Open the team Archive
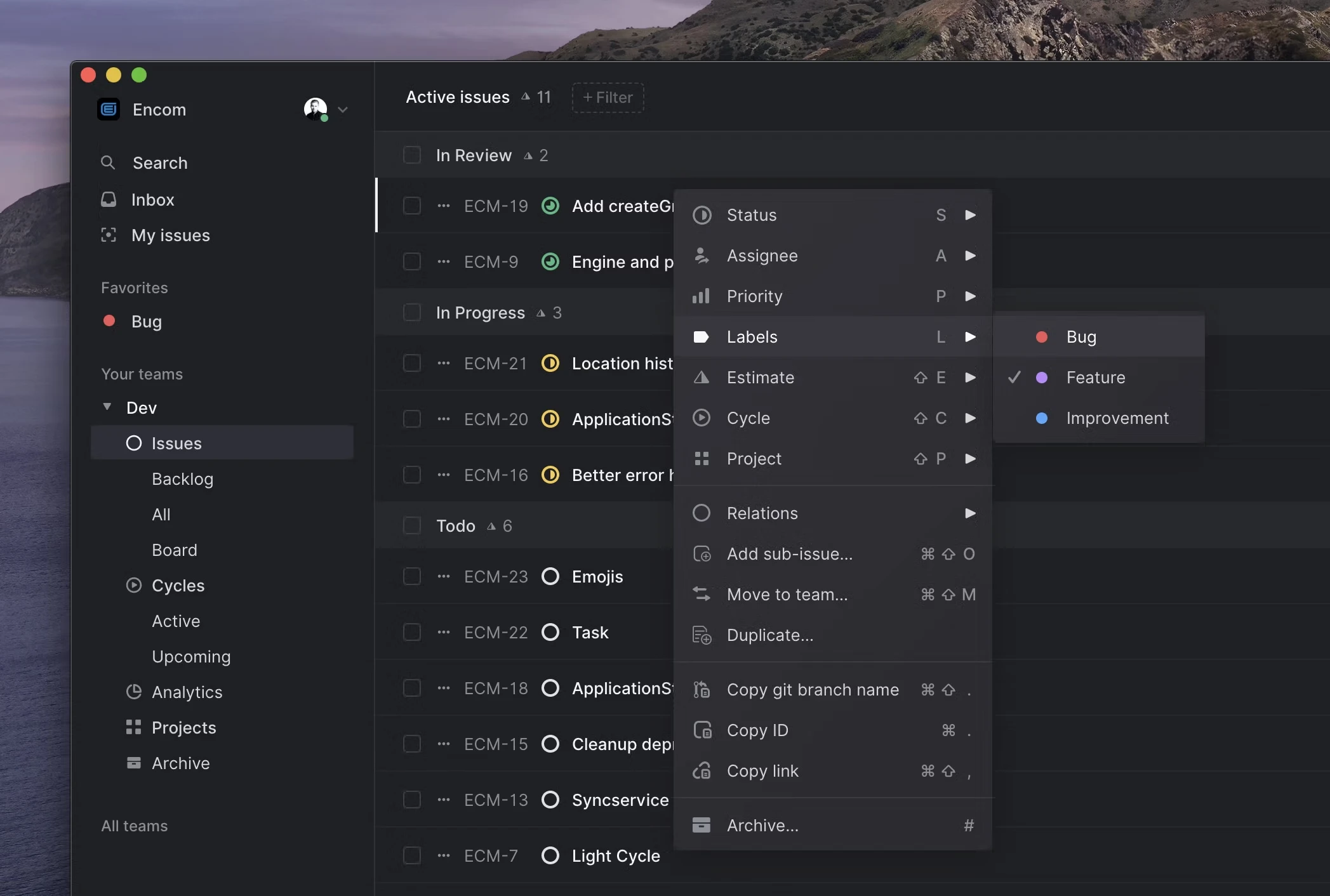Screen dimensions: 1330x896 [x=180, y=763]
